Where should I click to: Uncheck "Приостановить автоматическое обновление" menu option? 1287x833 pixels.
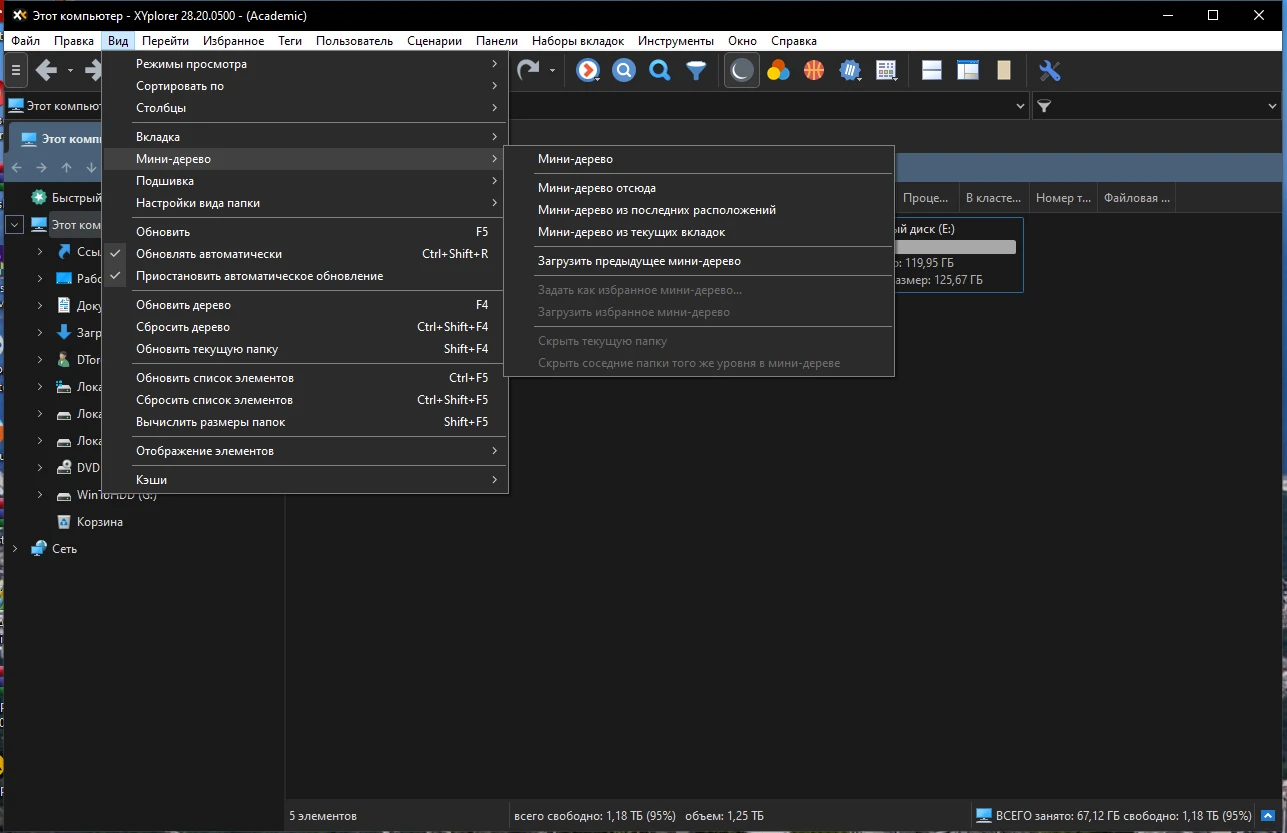click(x=259, y=276)
